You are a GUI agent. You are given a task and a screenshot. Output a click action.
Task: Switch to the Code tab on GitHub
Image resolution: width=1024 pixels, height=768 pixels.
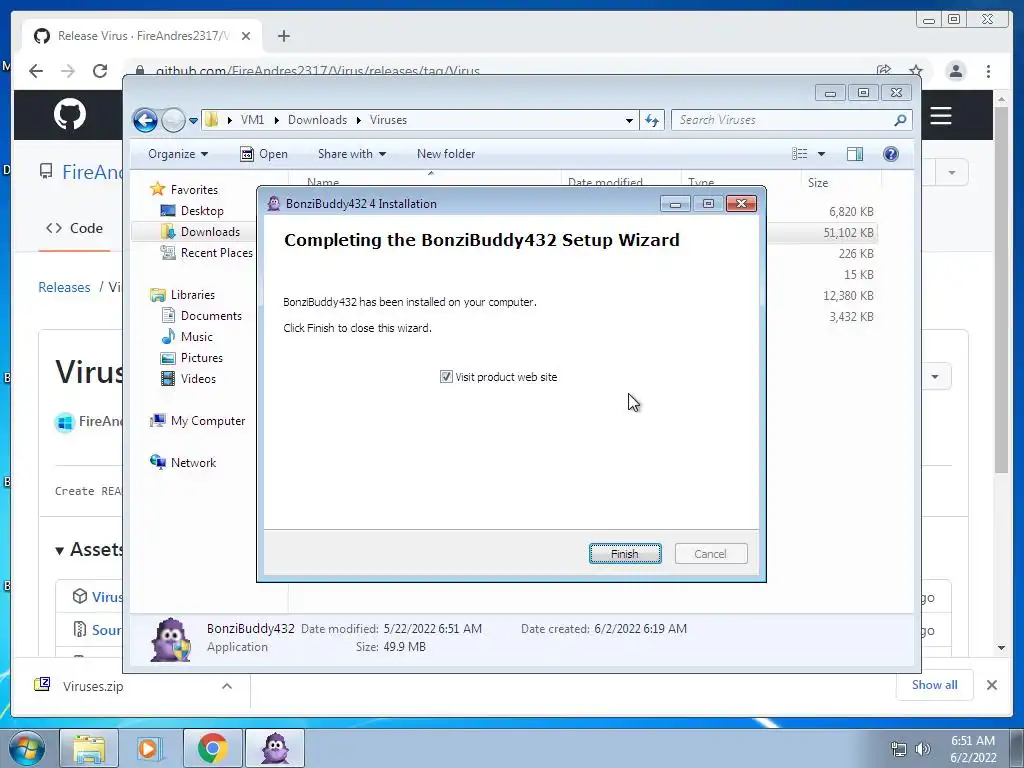pos(74,228)
